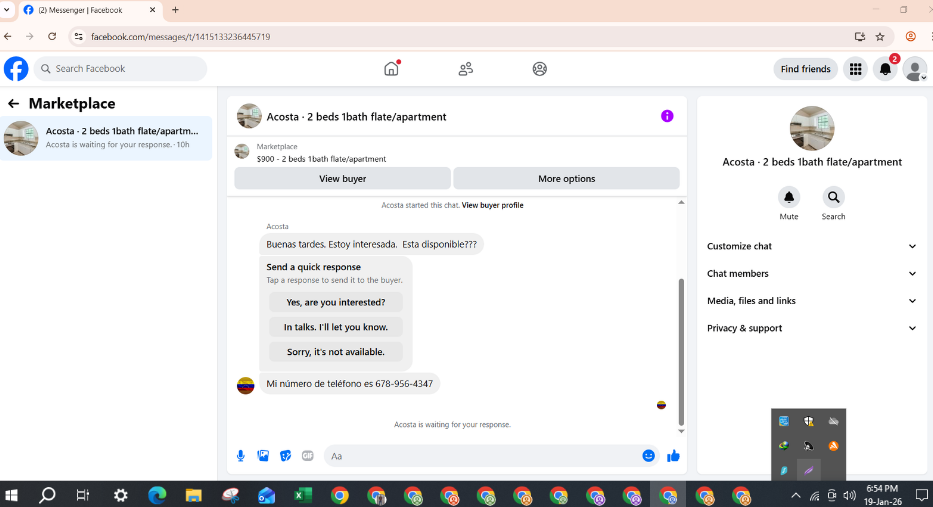Screen dimensions: 933x507
Task: Expand the Customize chat section
Action: point(812,246)
